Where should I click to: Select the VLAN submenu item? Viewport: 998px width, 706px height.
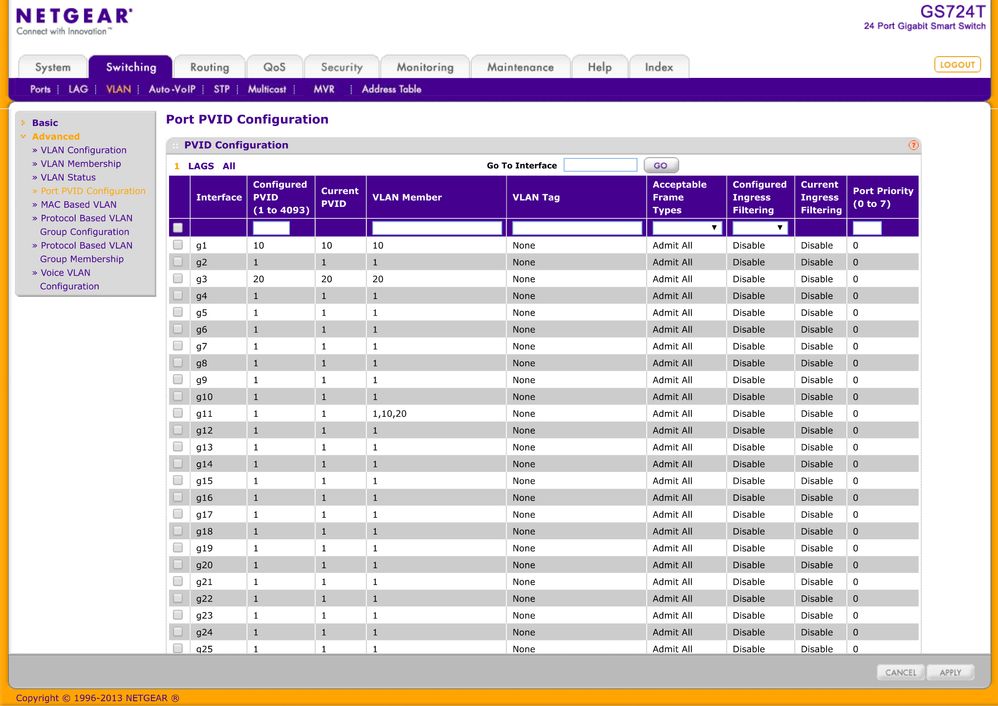coord(118,89)
